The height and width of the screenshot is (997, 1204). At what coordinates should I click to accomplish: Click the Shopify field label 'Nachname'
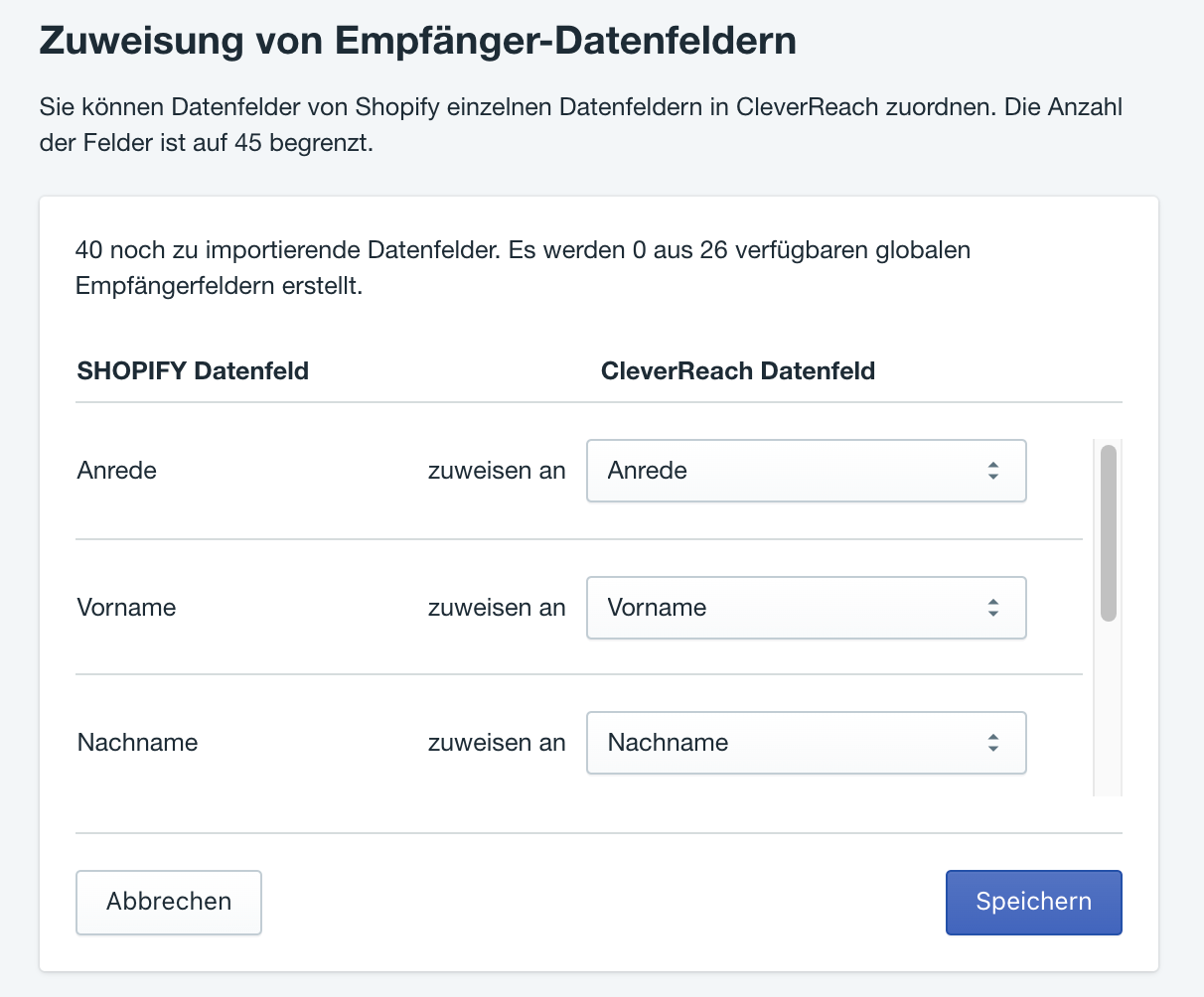[x=138, y=743]
